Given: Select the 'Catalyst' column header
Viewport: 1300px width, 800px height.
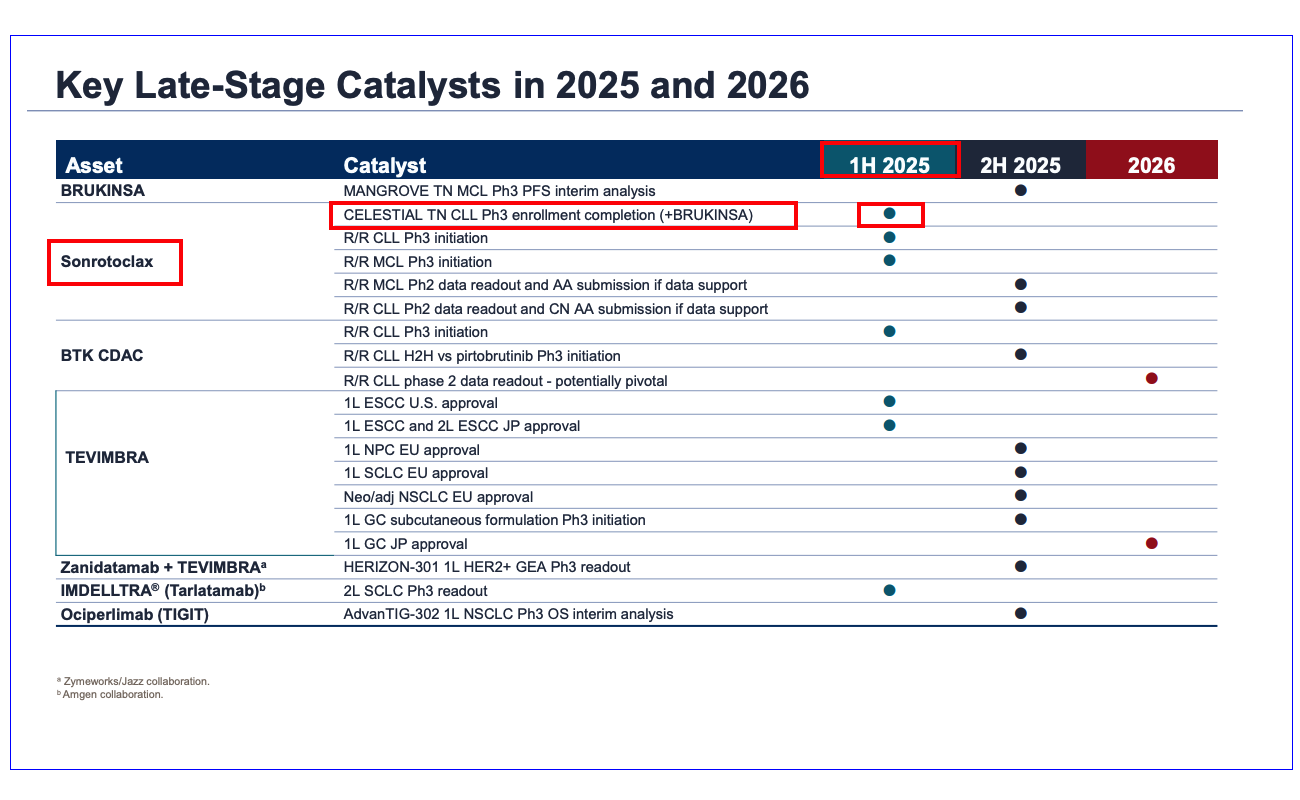Looking at the screenshot, I should pos(385,166).
